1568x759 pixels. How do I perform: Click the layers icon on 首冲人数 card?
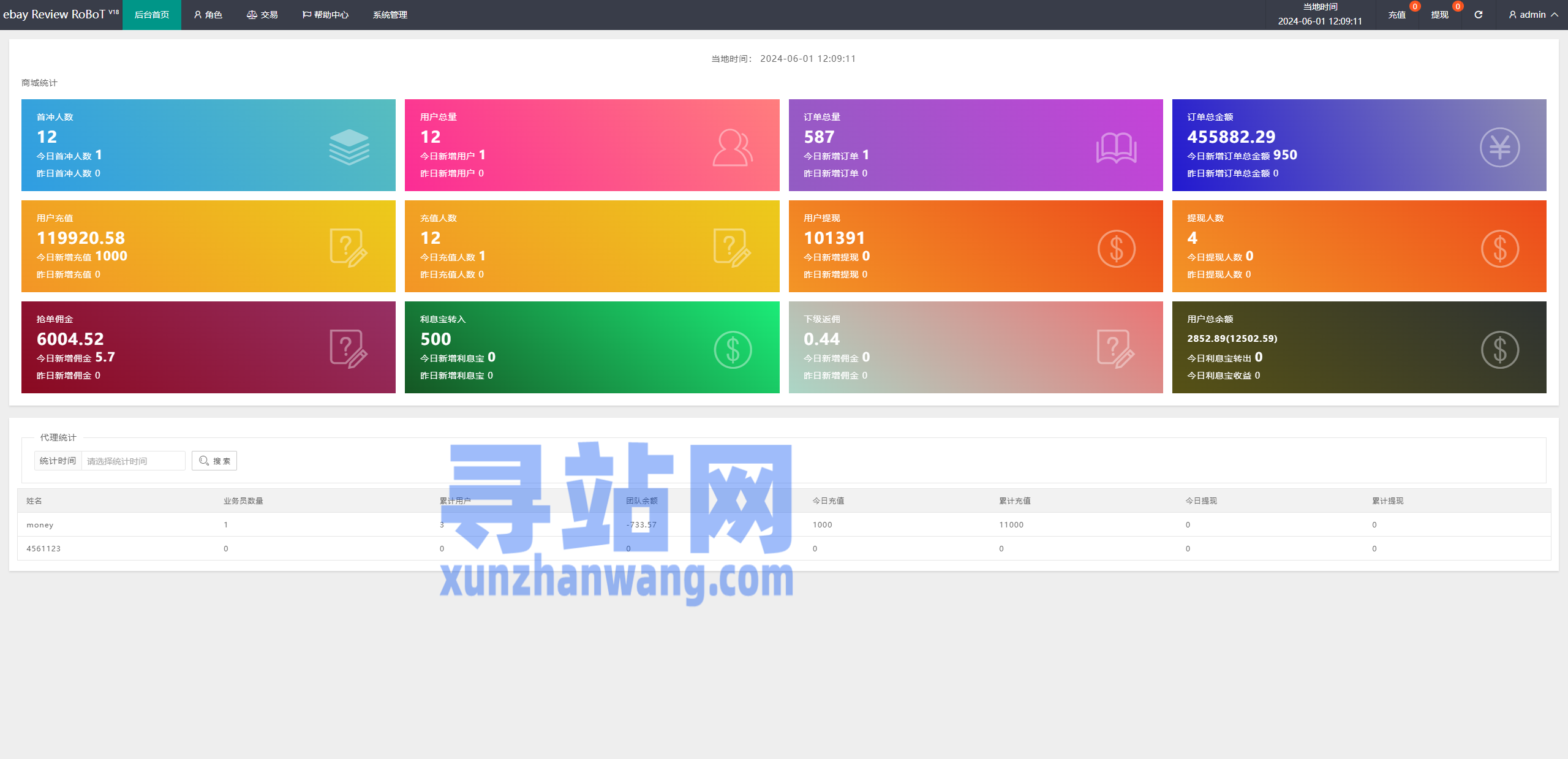tap(349, 147)
